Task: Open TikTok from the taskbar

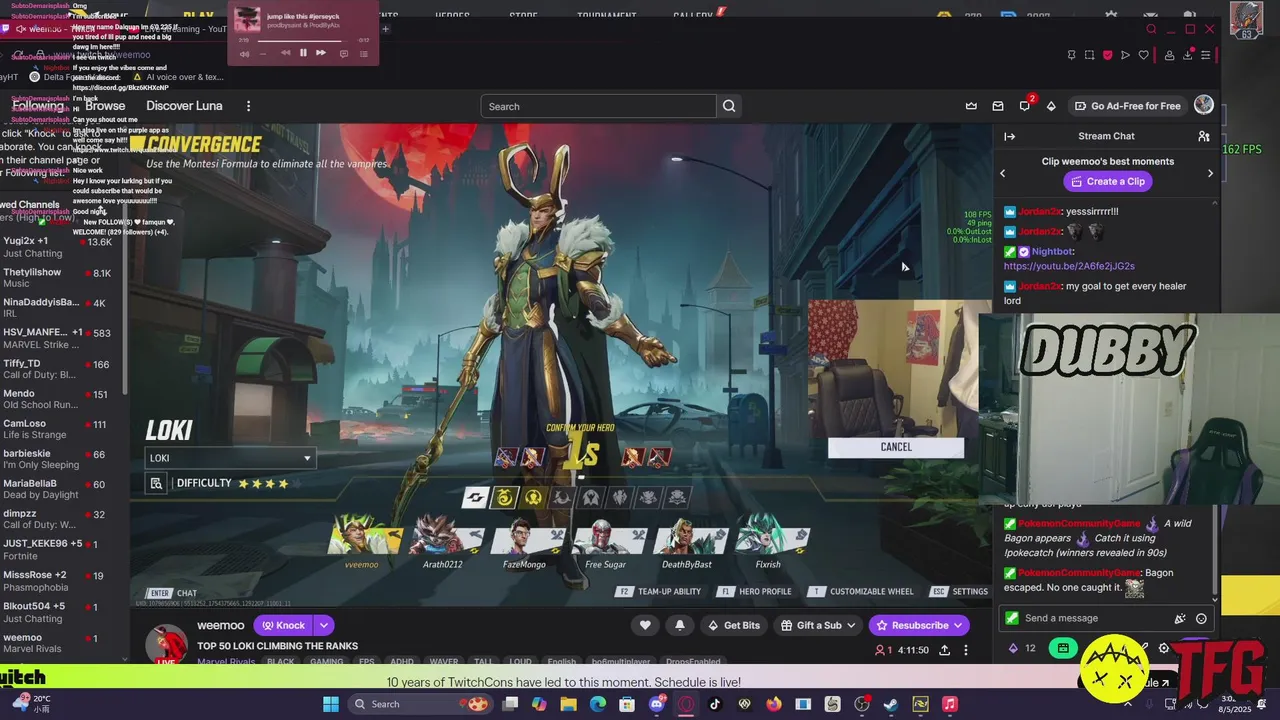Action: 715,704
